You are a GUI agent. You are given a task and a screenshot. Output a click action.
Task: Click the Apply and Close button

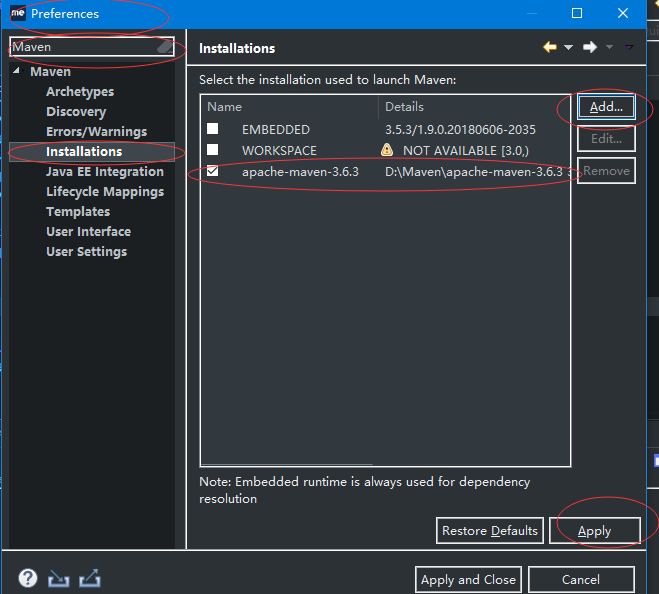click(468, 580)
